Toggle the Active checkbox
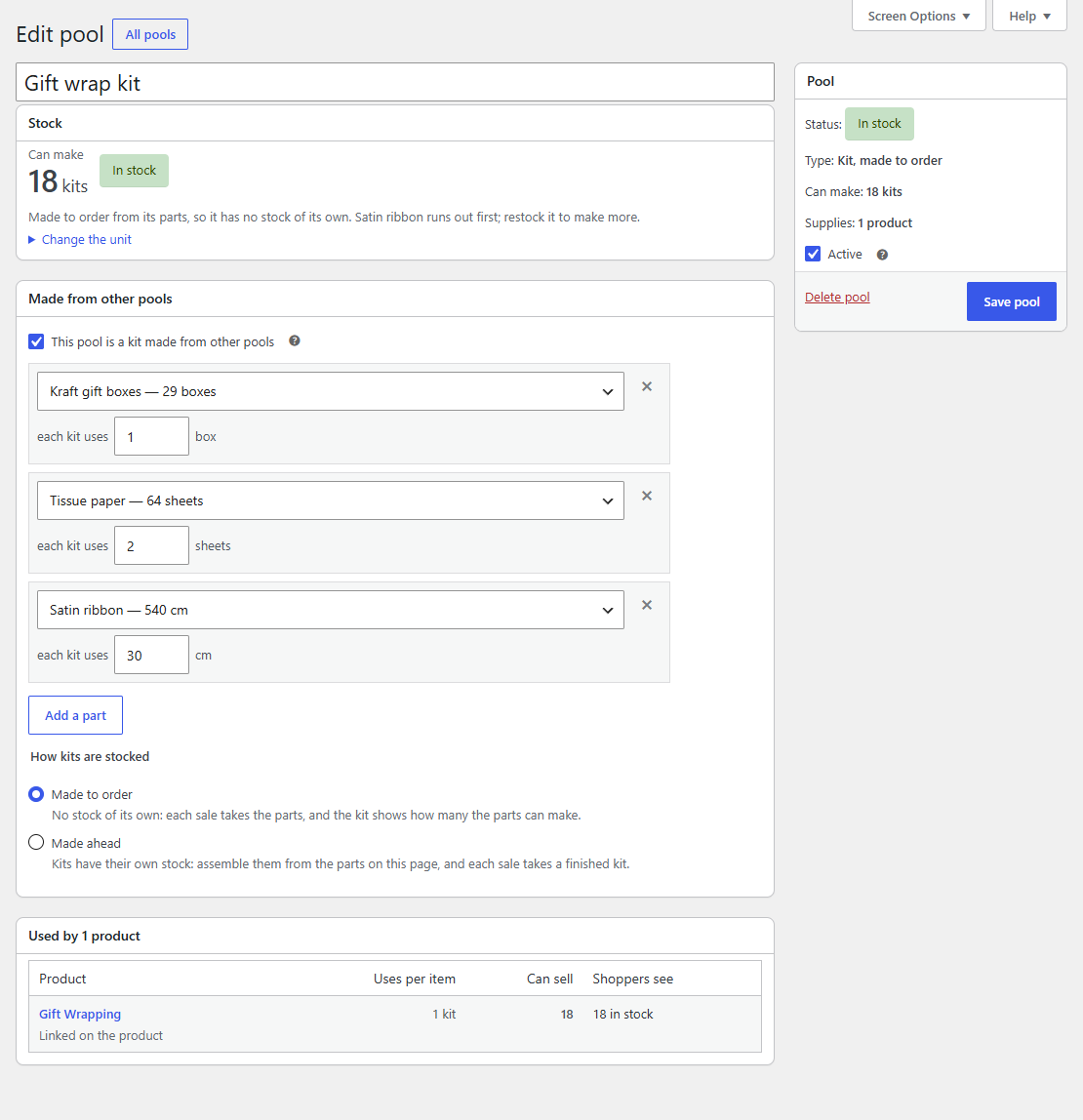This screenshot has width=1083, height=1120. point(813,255)
